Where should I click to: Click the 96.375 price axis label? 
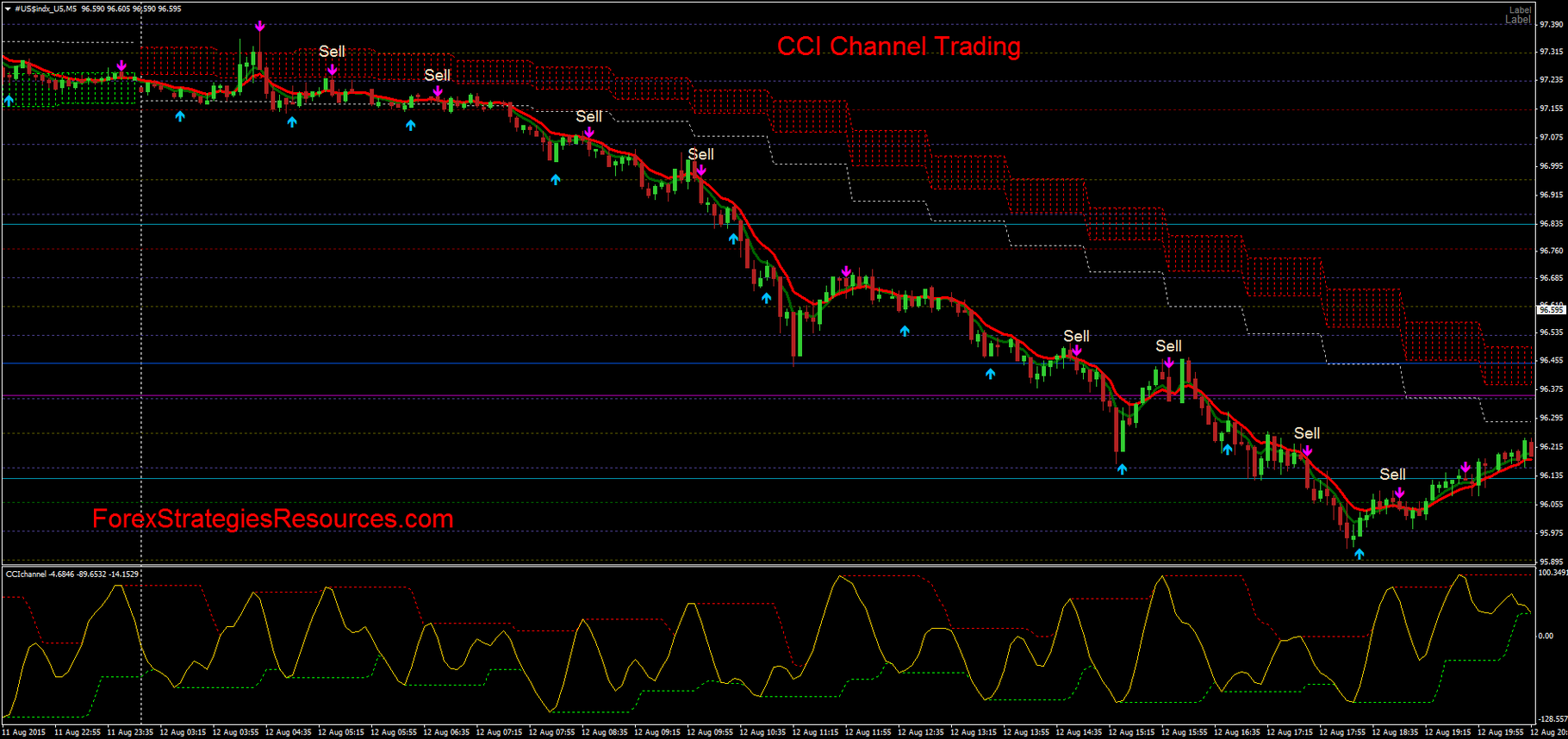point(1552,389)
